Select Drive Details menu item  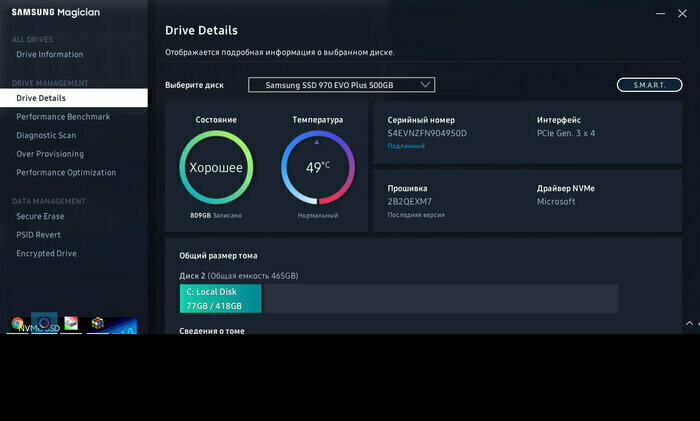tap(74, 98)
